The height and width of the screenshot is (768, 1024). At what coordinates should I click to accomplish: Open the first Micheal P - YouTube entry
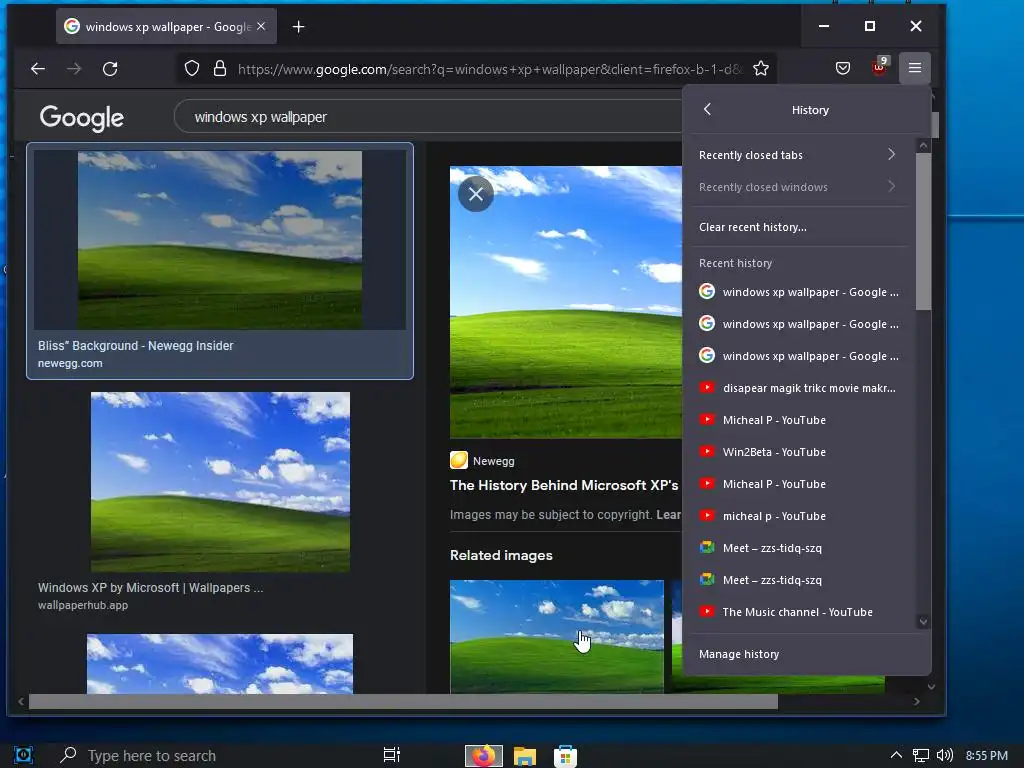[799, 420]
